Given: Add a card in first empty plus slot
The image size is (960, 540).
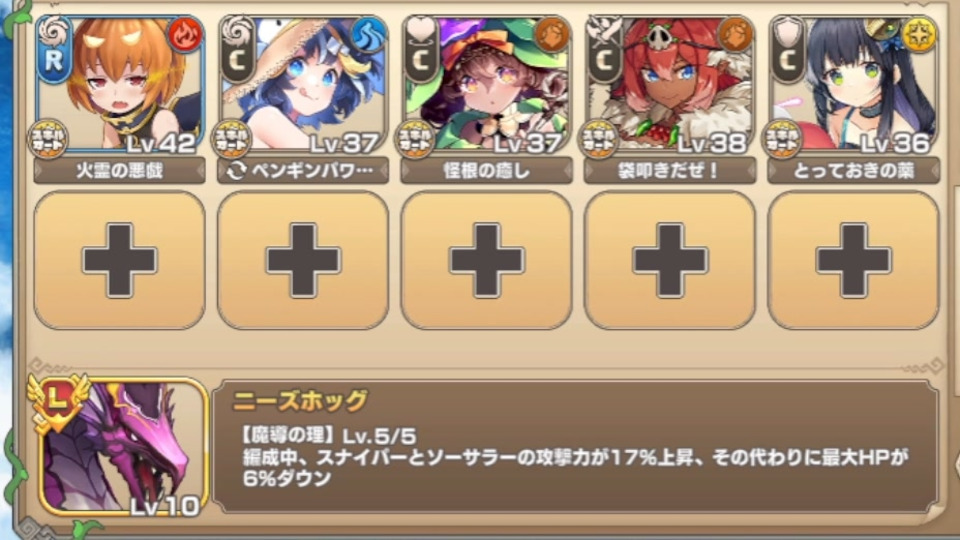Looking at the screenshot, I should (x=119, y=260).
